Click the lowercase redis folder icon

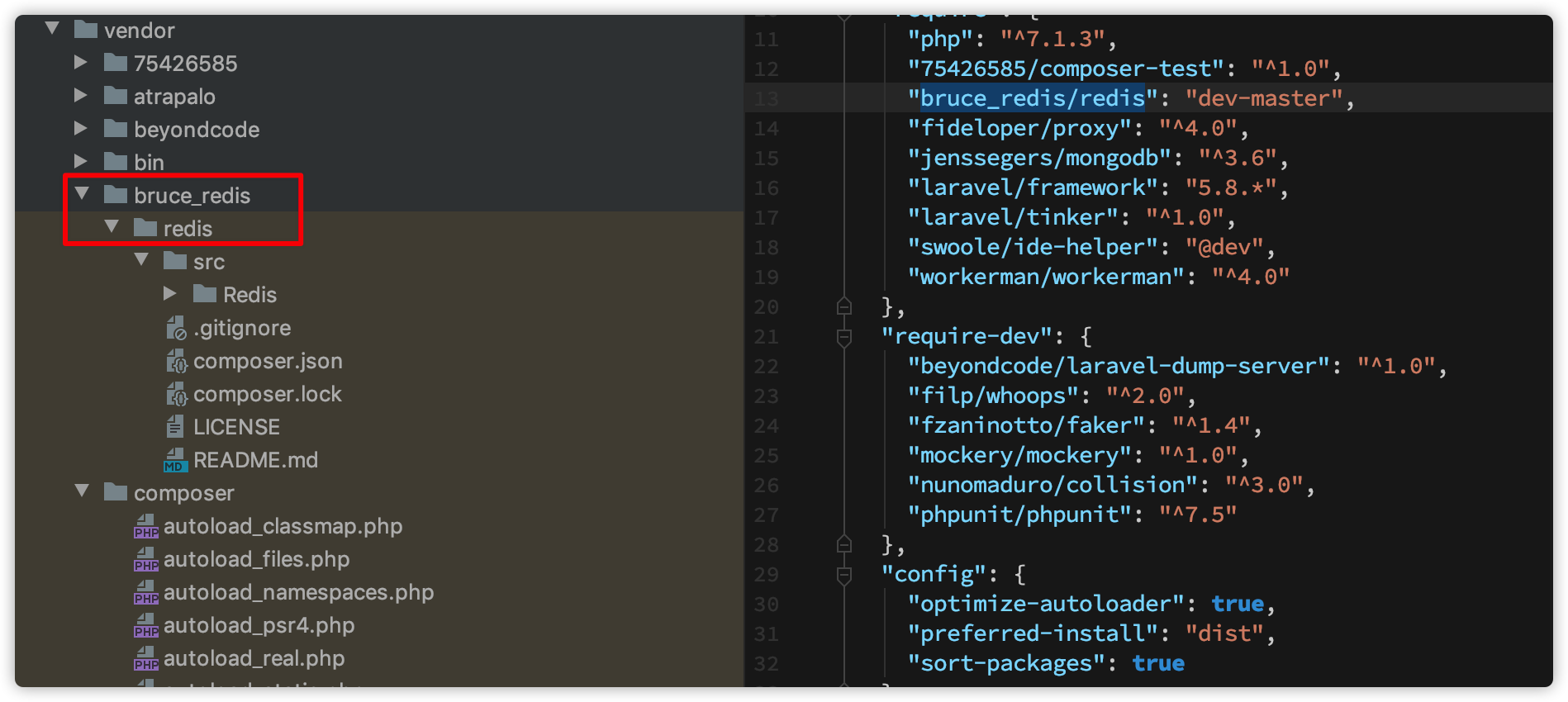145,228
